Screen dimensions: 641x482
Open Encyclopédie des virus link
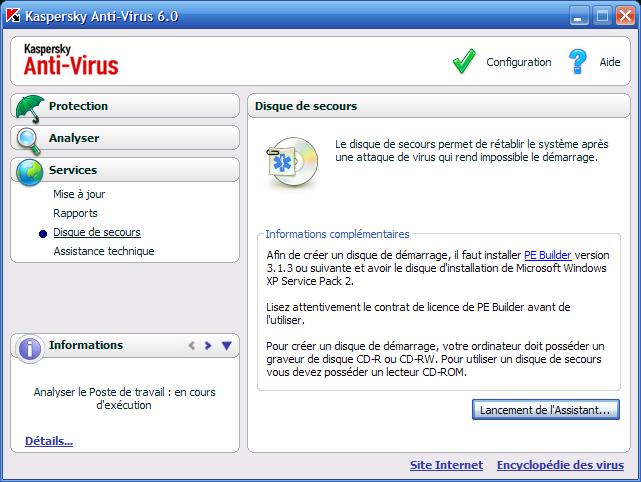pyautogui.click(x=560, y=465)
